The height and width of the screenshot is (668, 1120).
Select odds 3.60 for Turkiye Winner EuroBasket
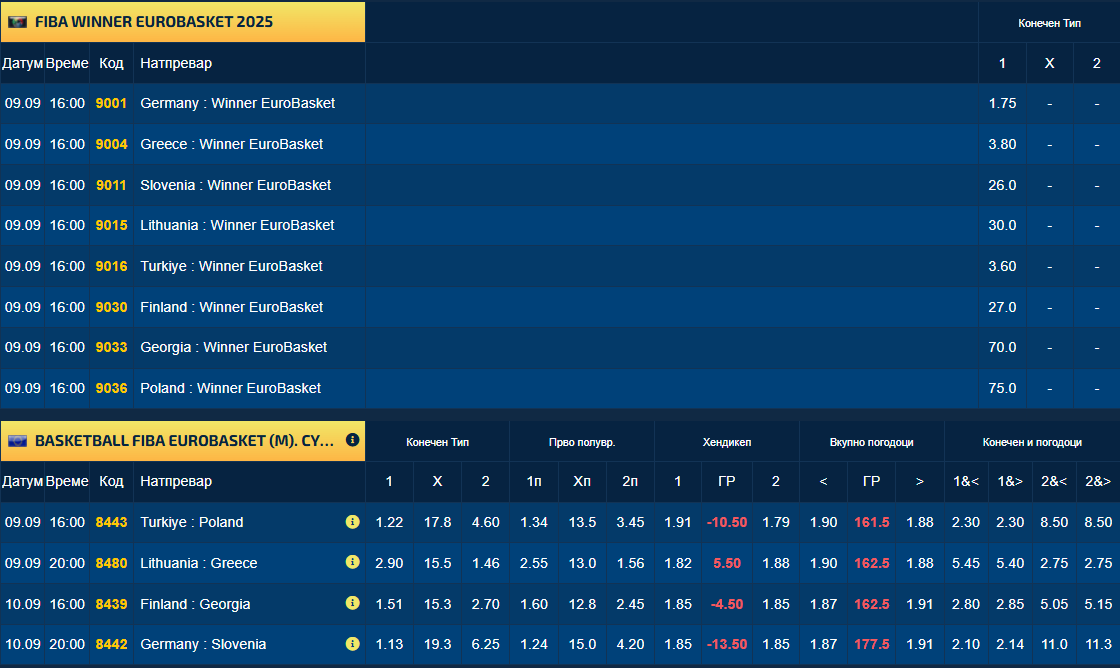click(x=1002, y=266)
